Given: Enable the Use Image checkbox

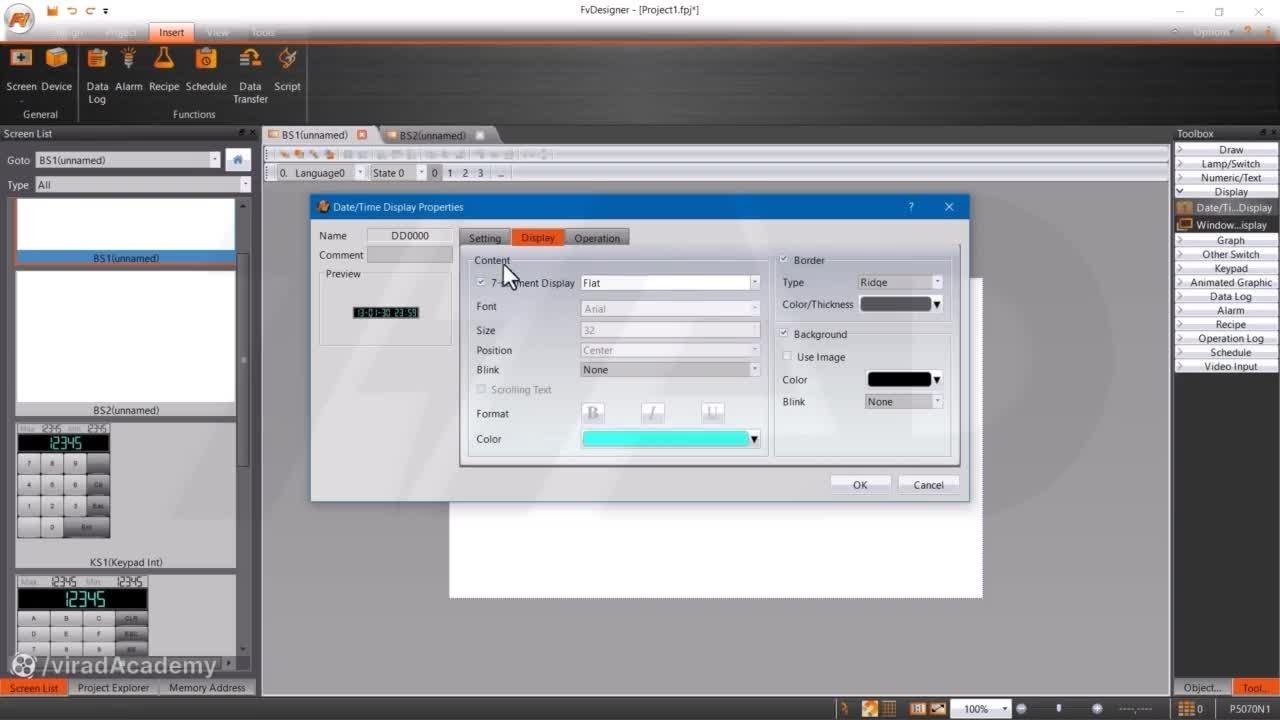Looking at the screenshot, I should (787, 357).
